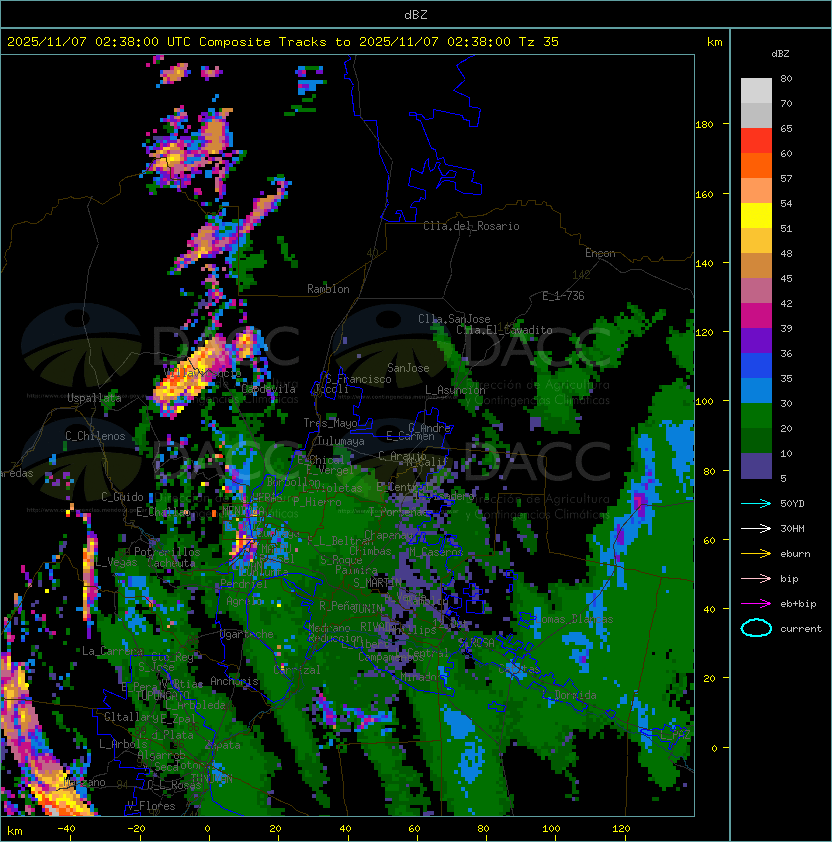Click the Clla.del_Rosario map label

pos(471,226)
